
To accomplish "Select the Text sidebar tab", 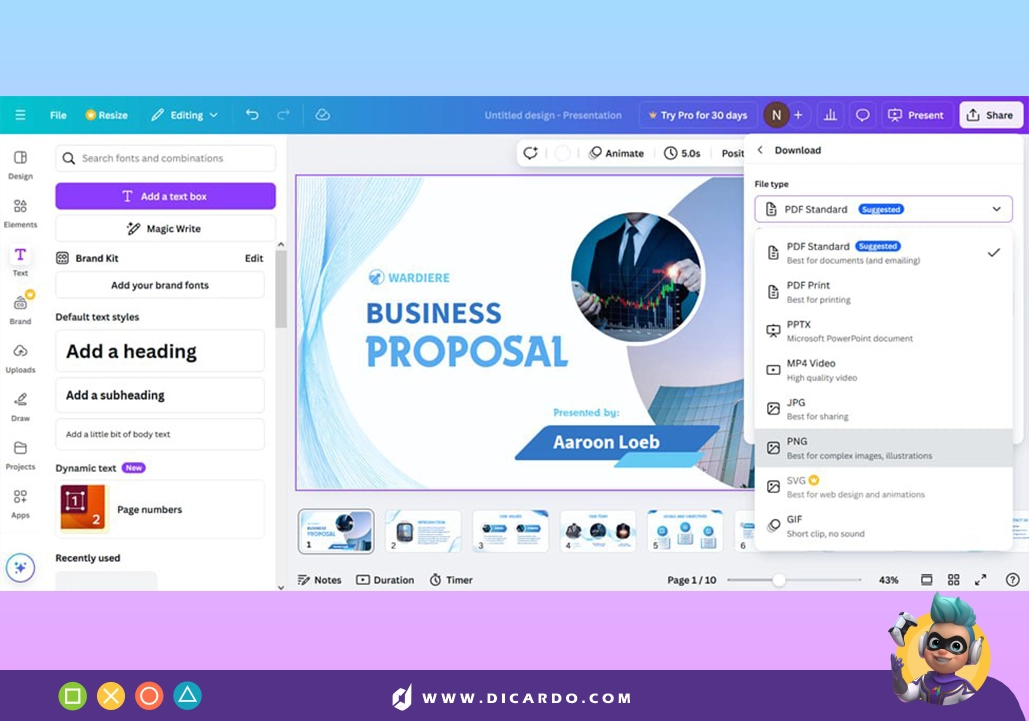I will pos(20,262).
